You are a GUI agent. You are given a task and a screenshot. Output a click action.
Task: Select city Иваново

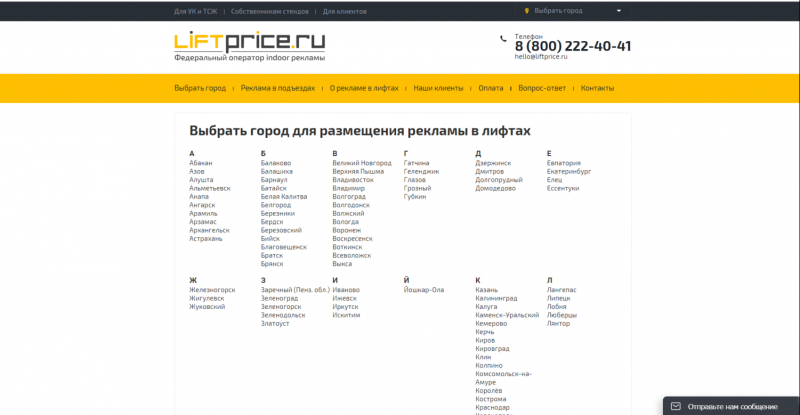346,290
